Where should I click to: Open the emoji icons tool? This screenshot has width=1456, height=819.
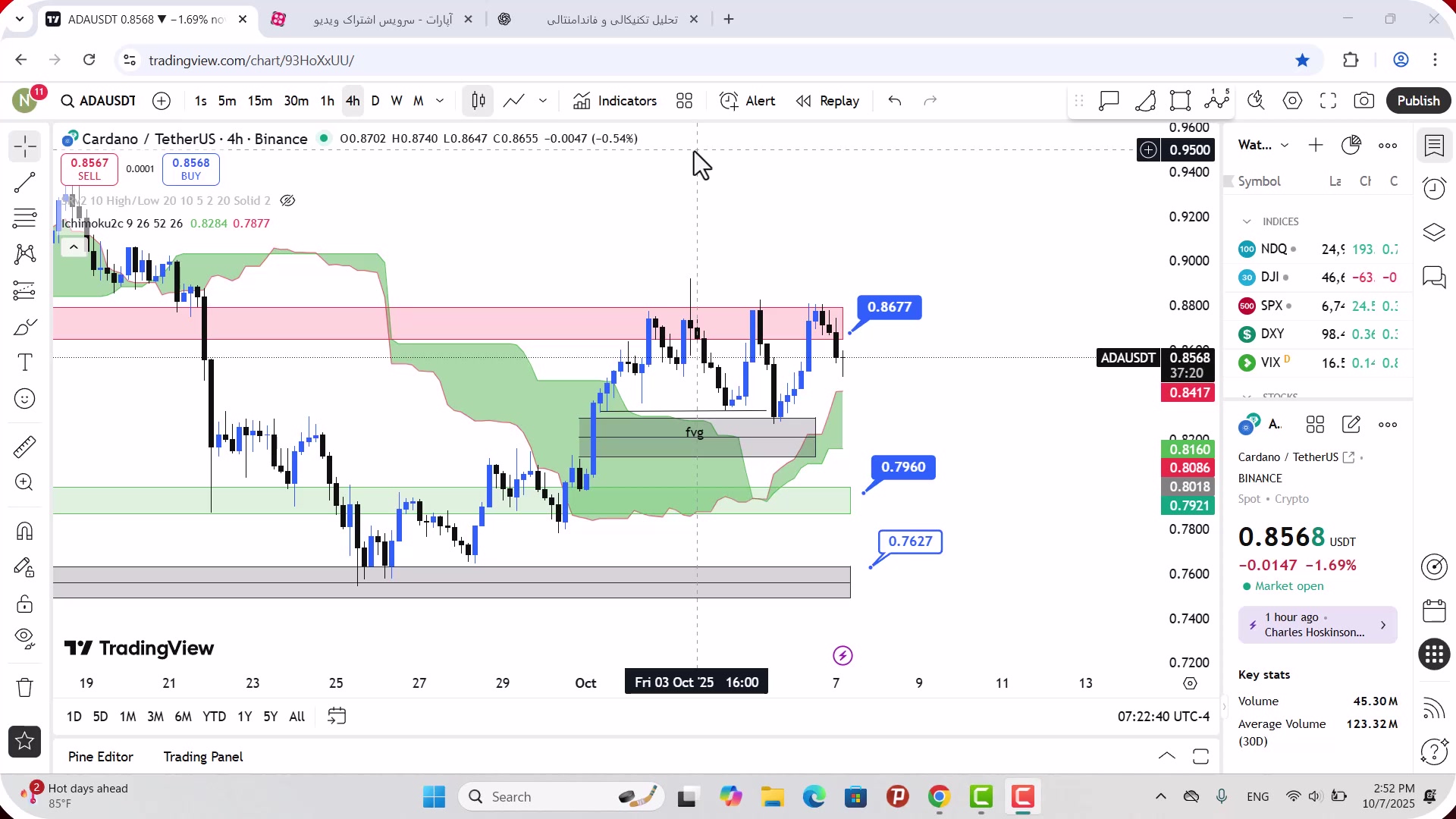click(25, 399)
